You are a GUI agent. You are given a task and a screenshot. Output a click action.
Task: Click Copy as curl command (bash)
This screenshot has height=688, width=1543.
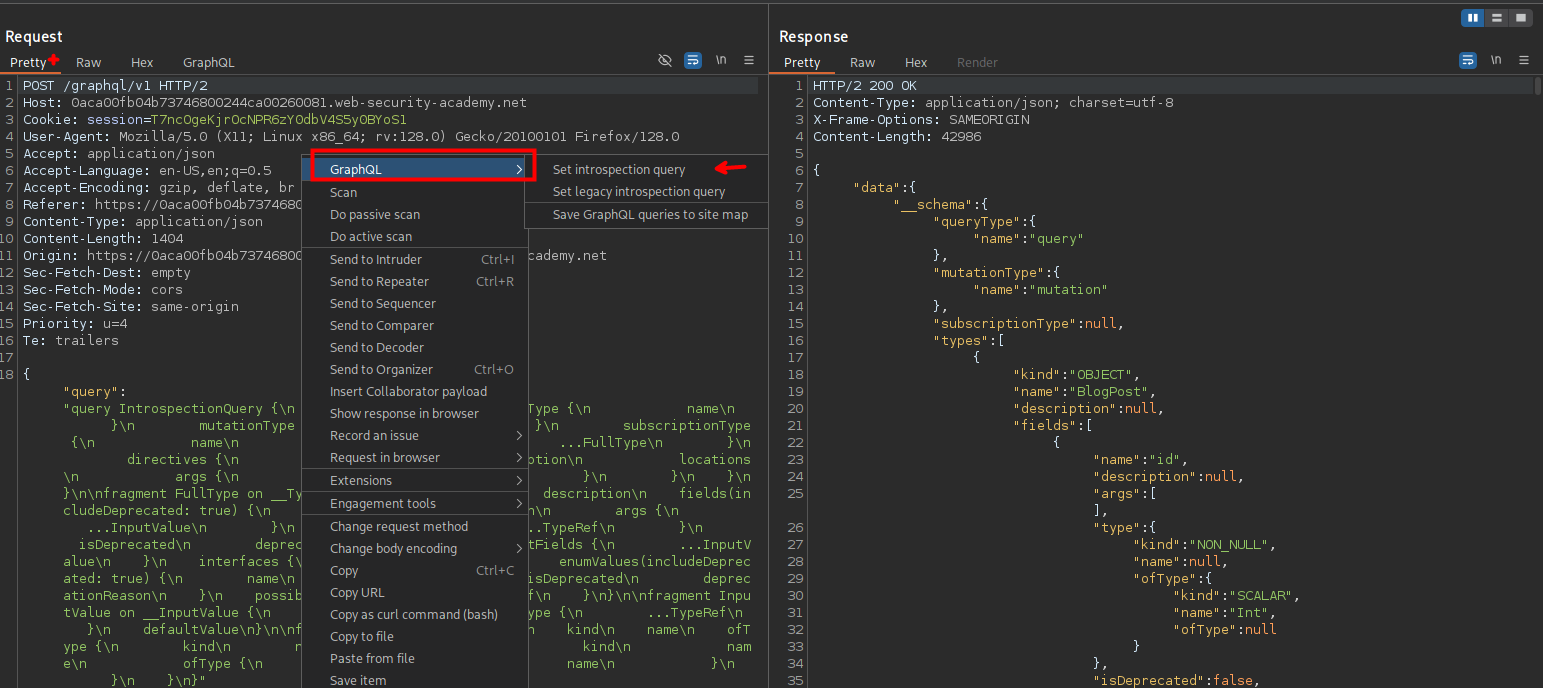coord(413,615)
